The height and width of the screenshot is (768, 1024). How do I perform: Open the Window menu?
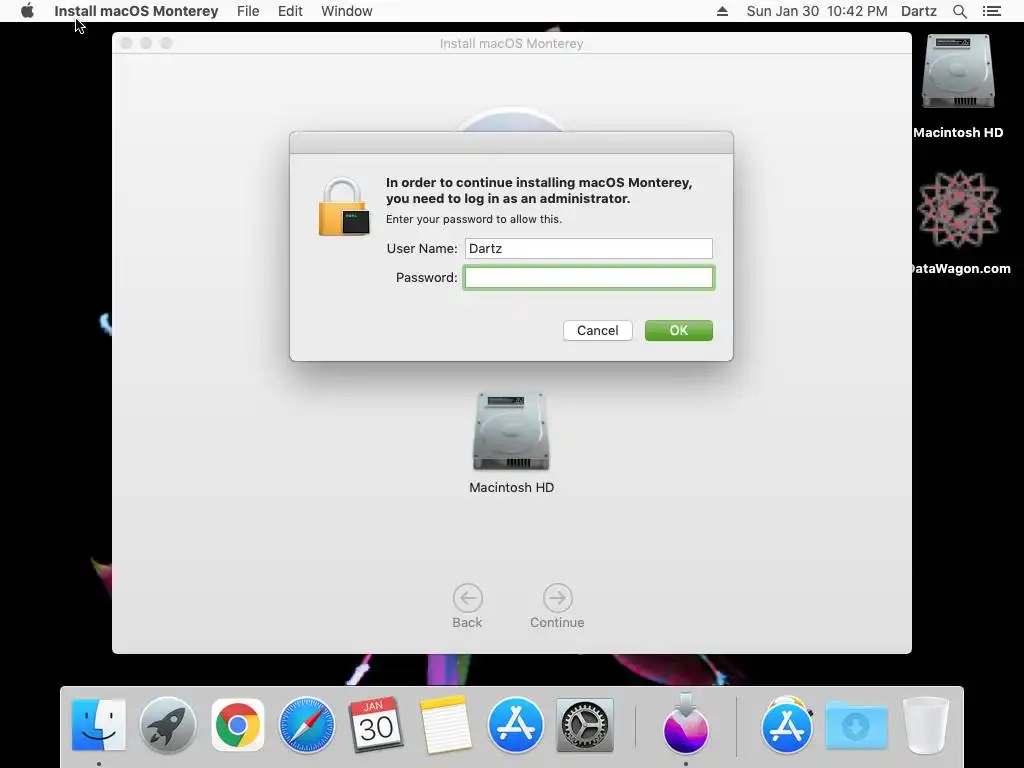[x=347, y=11]
